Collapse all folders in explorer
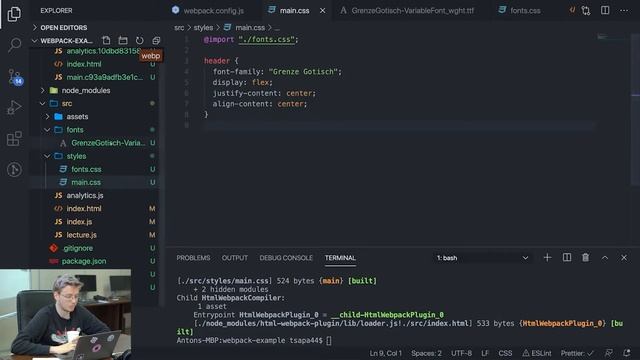 pos(156,40)
